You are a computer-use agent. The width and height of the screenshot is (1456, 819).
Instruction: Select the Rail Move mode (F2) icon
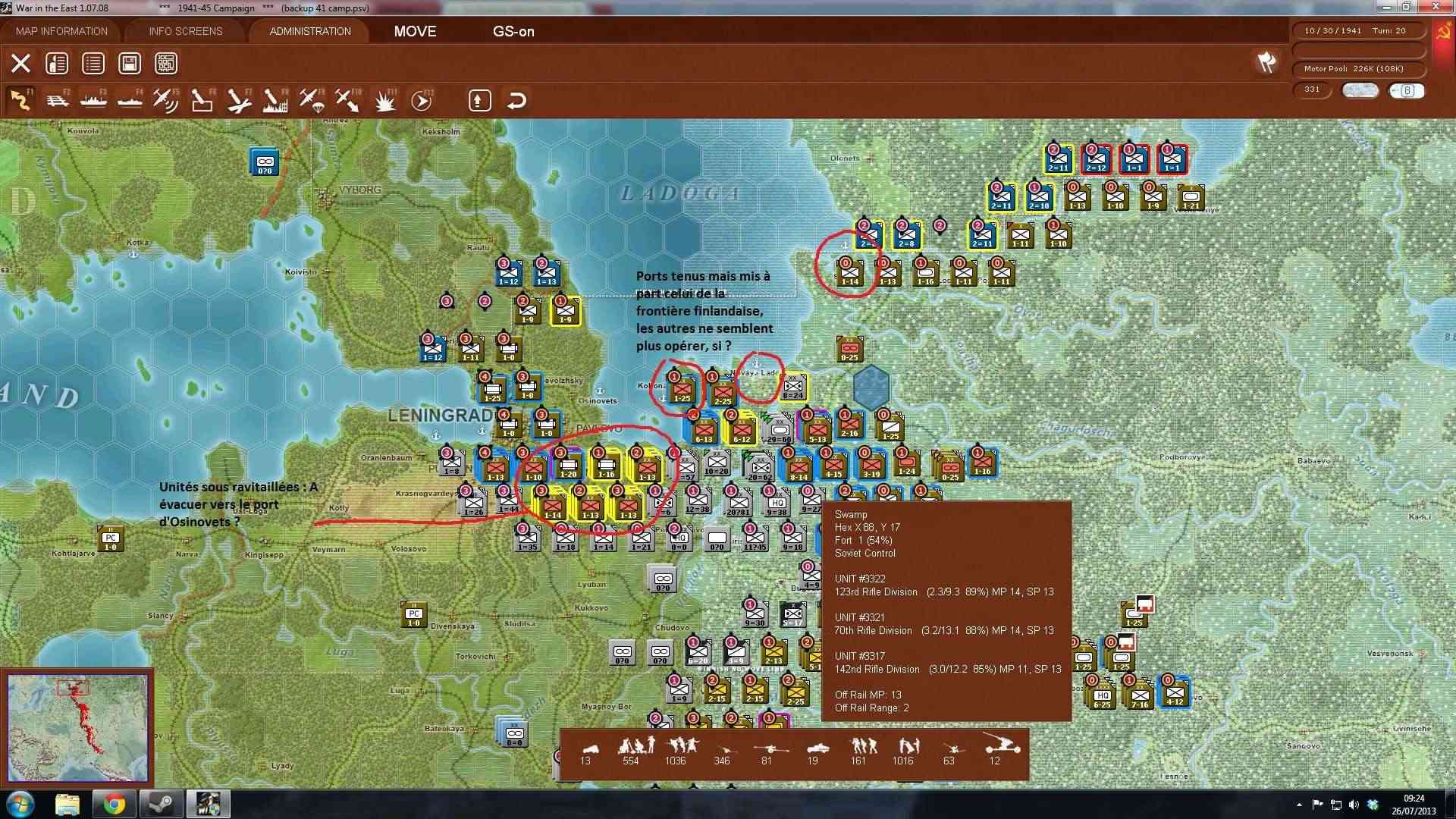pyautogui.click(x=58, y=100)
